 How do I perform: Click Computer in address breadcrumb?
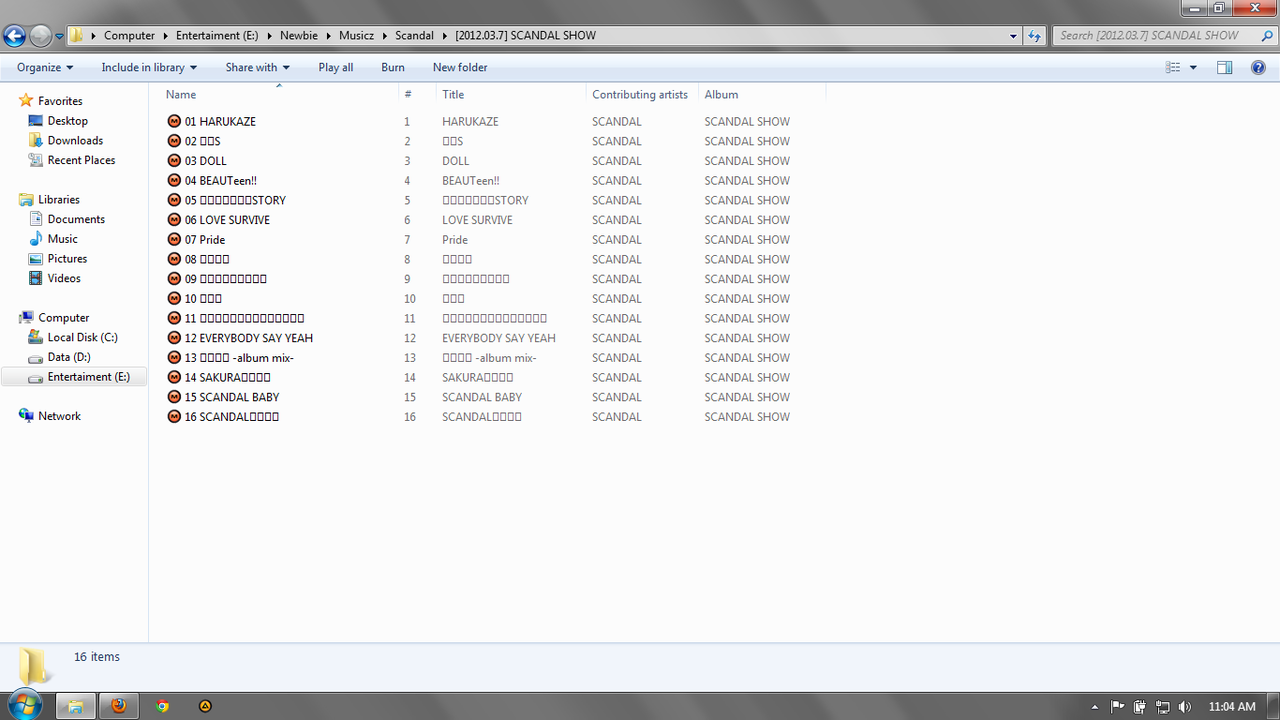tap(129, 35)
